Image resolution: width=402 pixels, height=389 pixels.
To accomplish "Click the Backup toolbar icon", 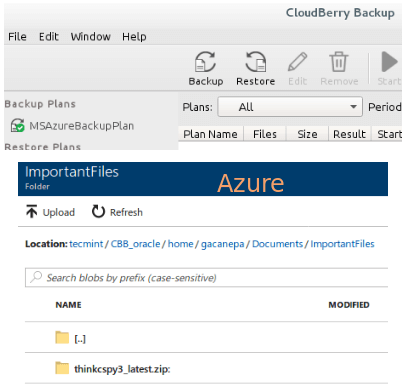I will (x=205, y=62).
